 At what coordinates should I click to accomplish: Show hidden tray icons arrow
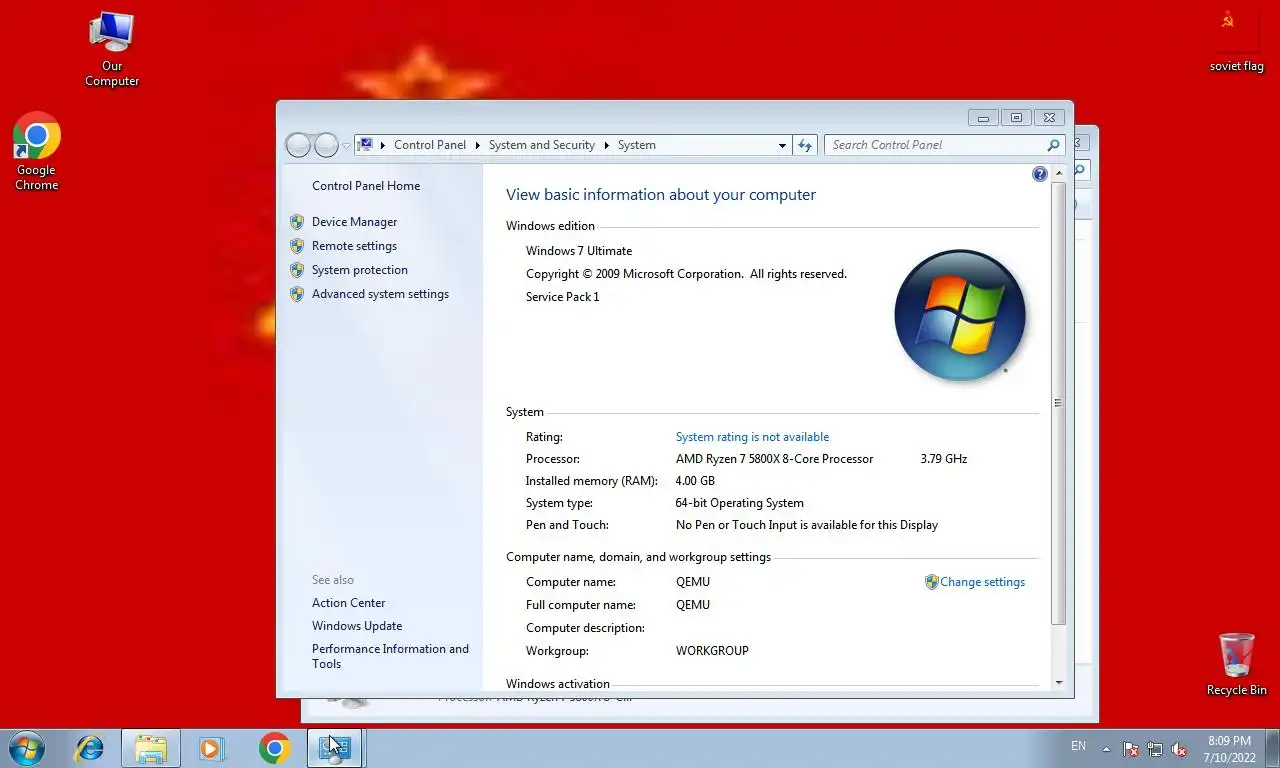1106,749
